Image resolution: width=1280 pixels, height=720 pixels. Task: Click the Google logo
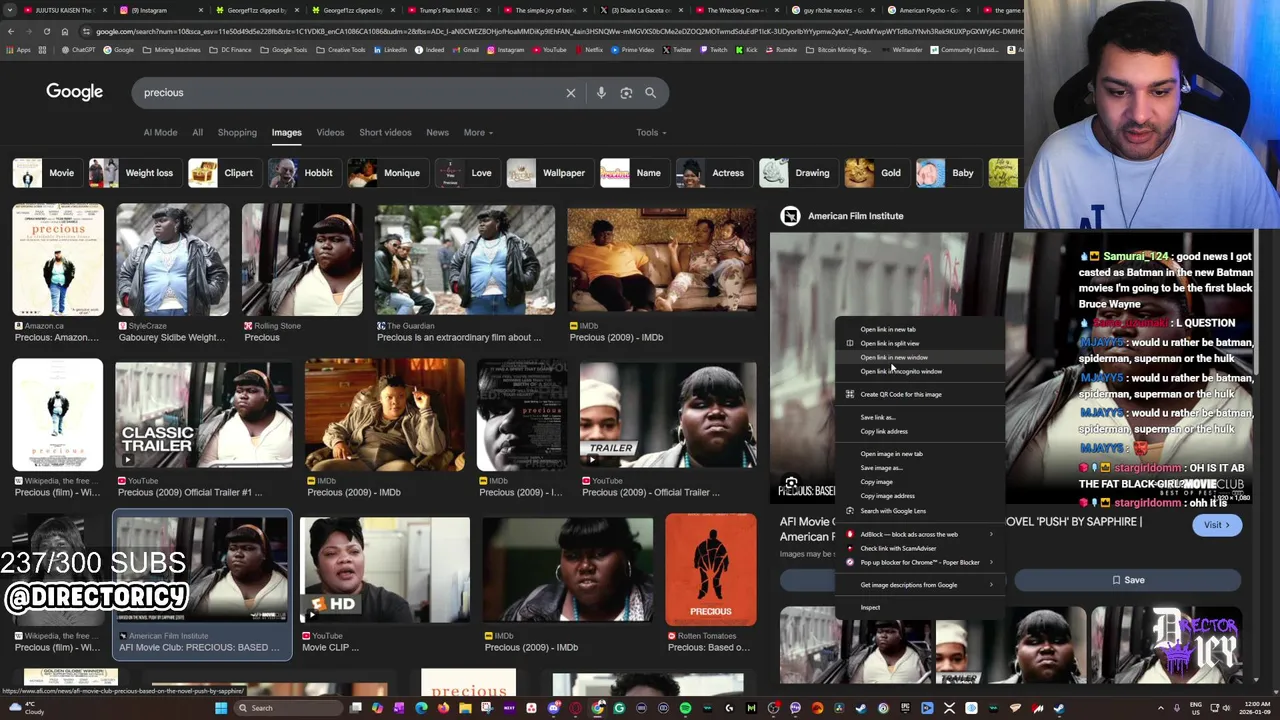(x=74, y=92)
